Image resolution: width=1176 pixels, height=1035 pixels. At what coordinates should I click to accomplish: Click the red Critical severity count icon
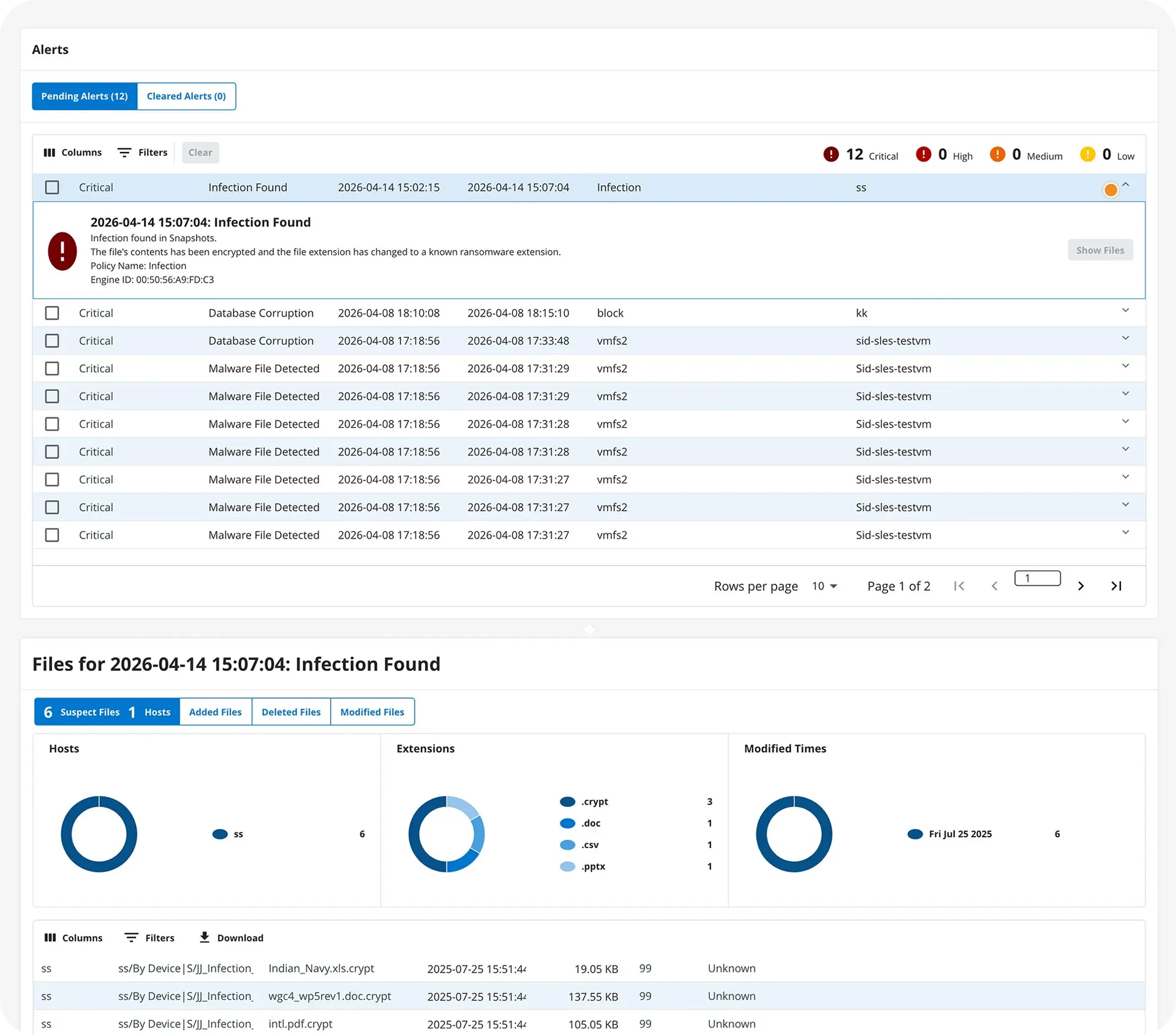pyautogui.click(x=831, y=154)
